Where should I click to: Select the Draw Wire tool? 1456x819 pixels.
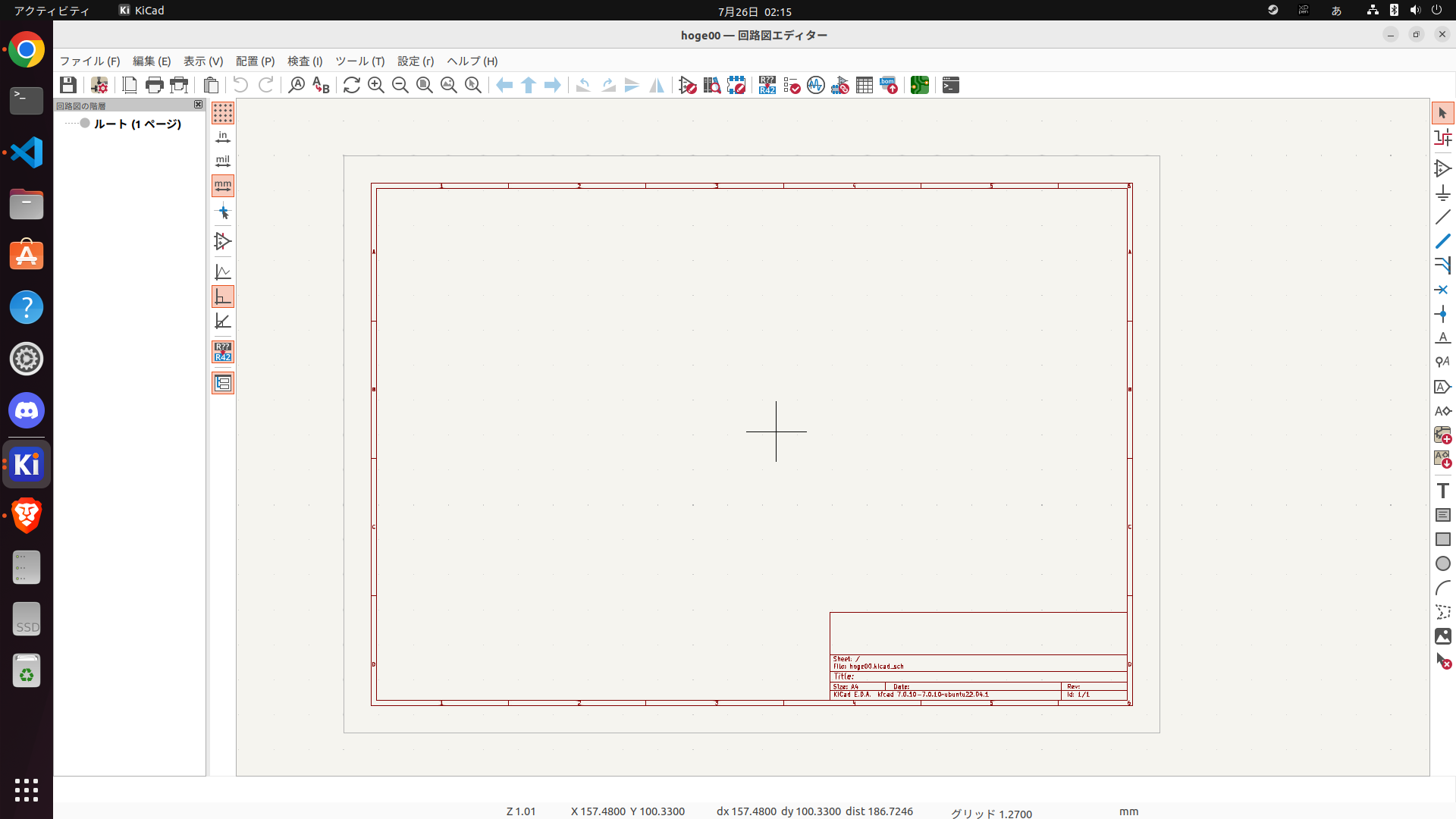(x=1442, y=217)
